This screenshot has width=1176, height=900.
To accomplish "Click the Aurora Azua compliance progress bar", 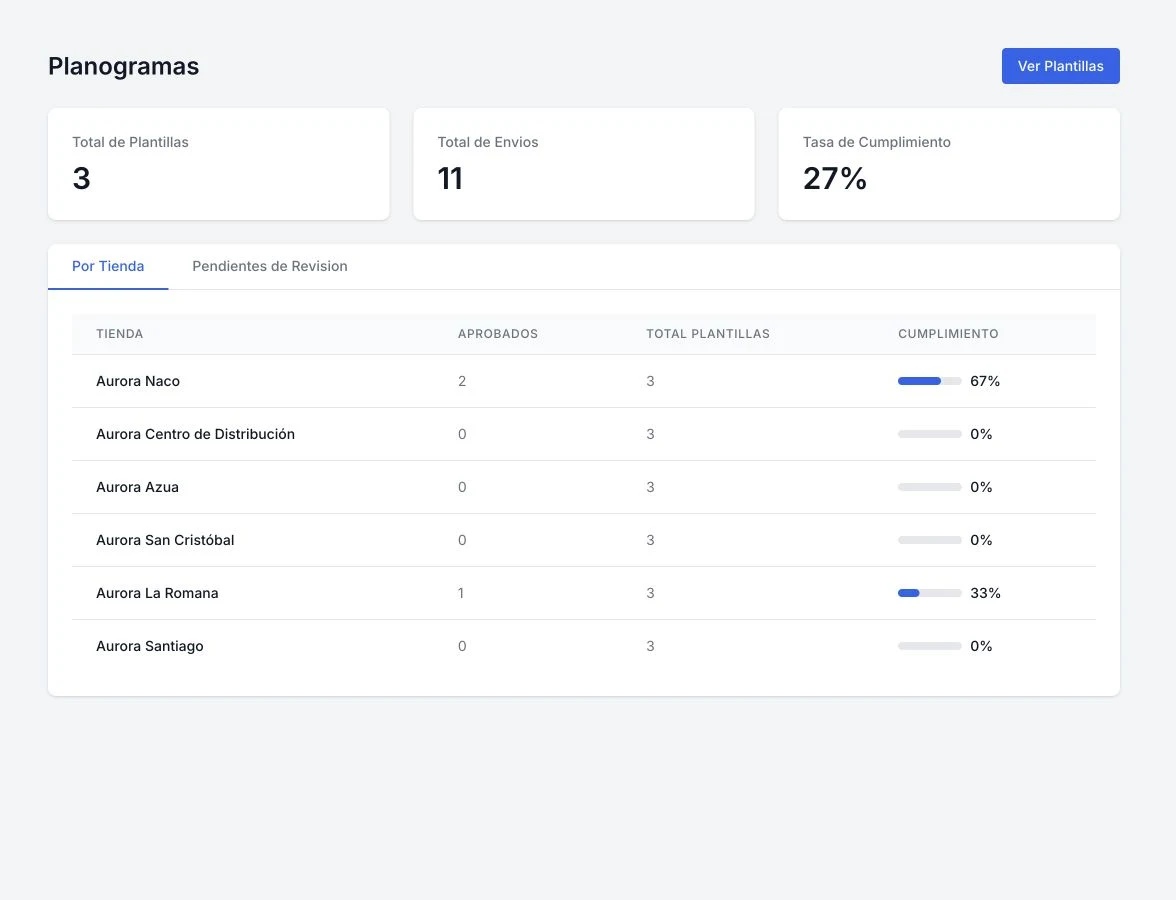I will pos(929,488).
